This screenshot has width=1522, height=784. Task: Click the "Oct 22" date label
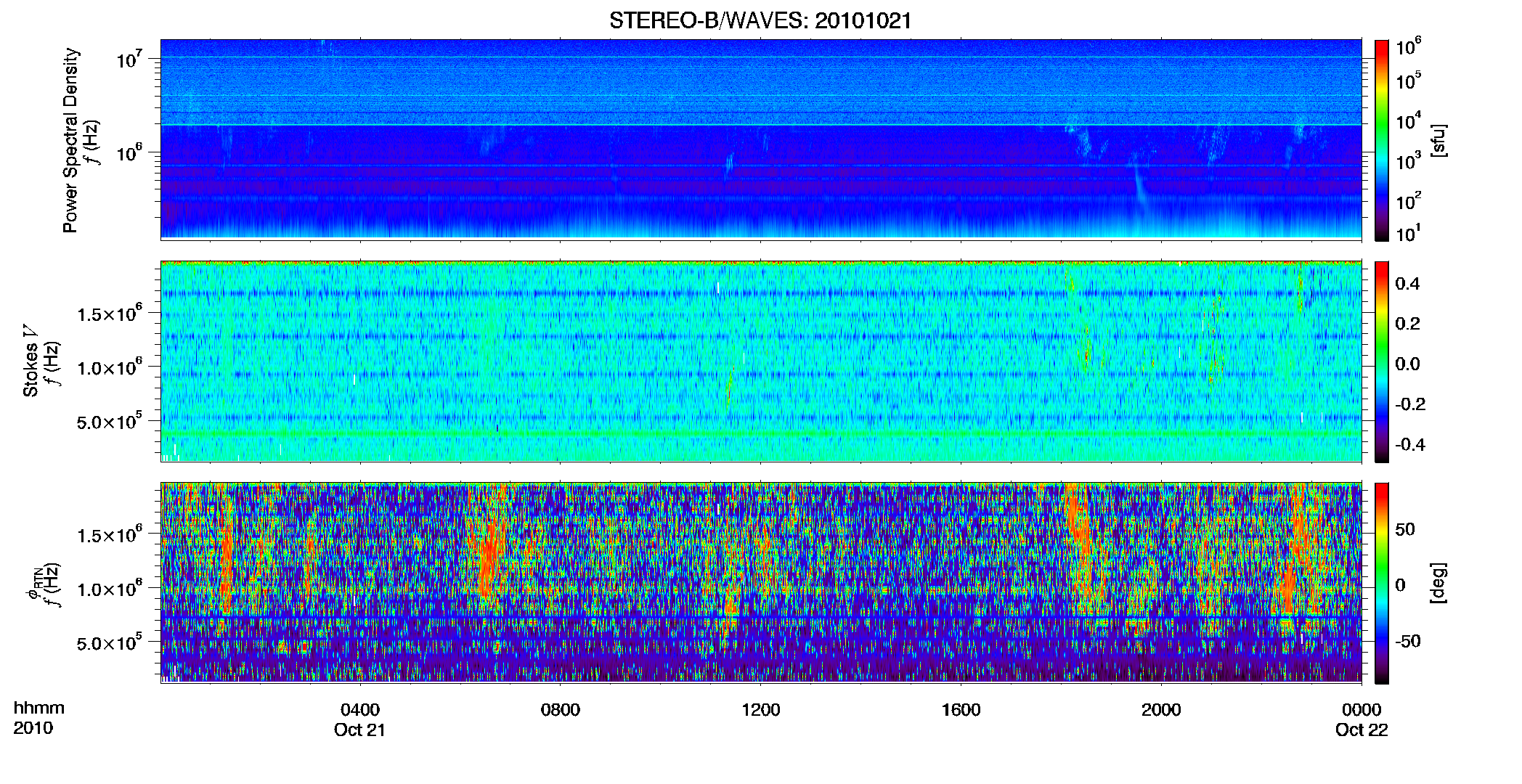pos(1362,730)
